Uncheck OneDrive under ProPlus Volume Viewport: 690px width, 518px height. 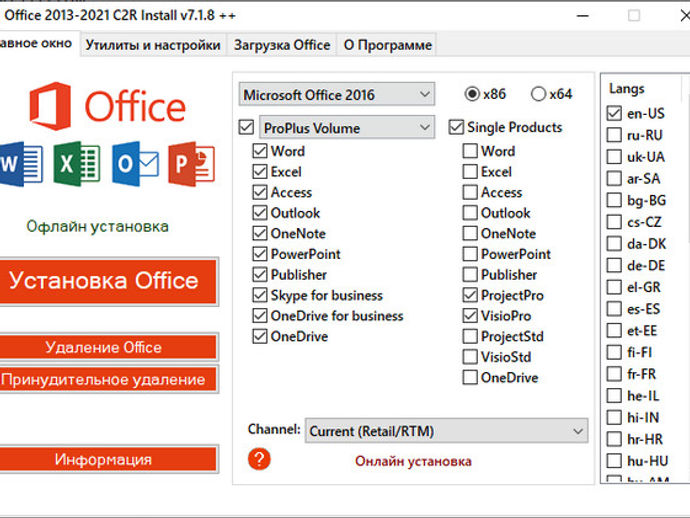tap(260, 336)
